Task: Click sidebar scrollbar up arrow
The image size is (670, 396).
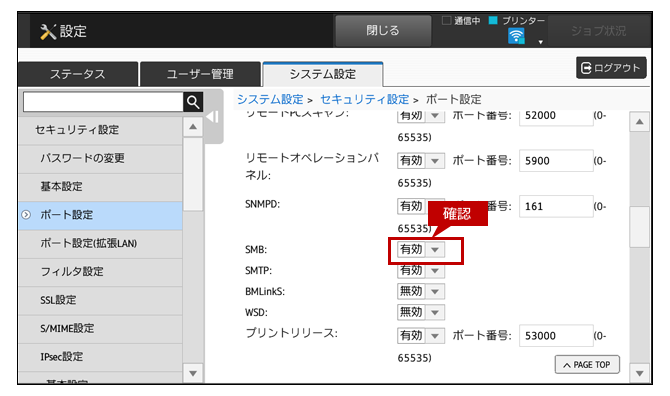Action: (x=193, y=127)
